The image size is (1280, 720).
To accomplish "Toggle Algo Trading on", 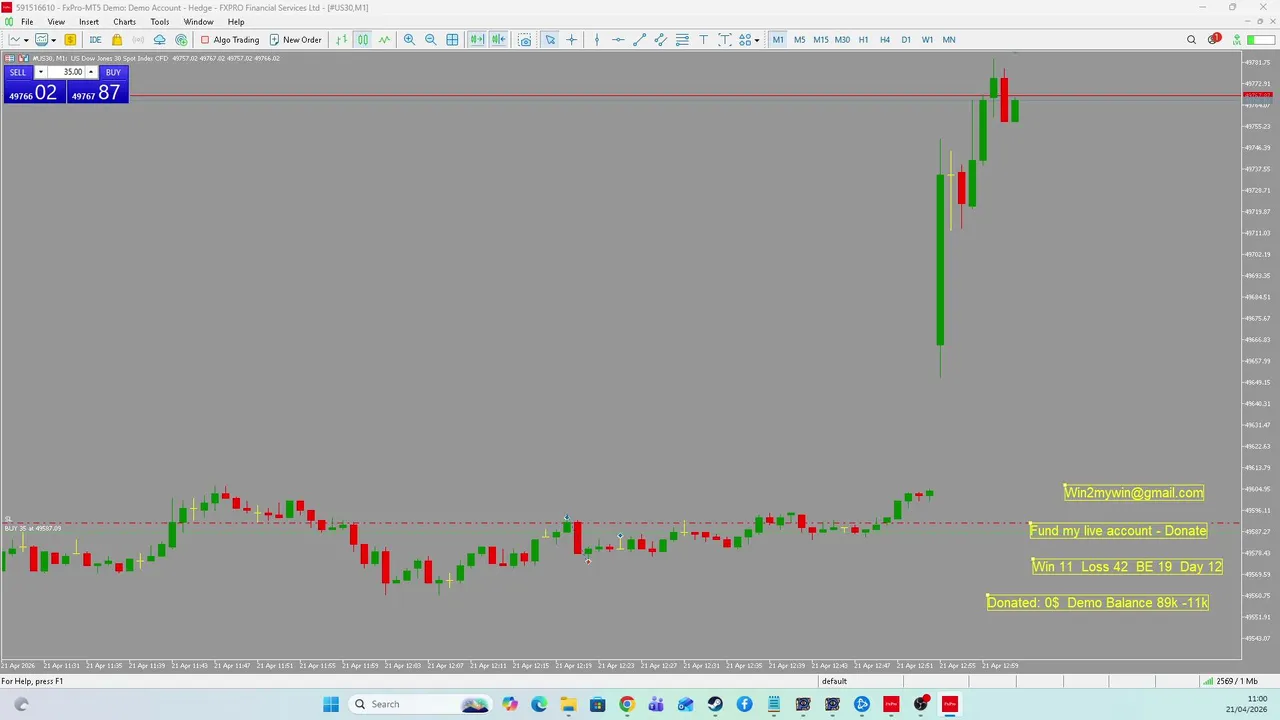I will pos(229,40).
